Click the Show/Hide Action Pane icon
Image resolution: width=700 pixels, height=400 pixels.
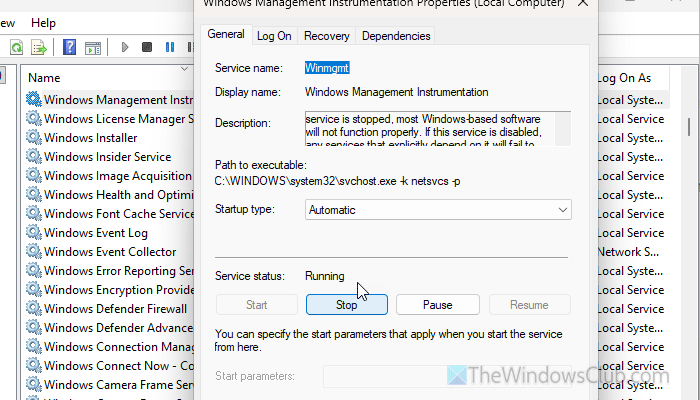[93, 48]
